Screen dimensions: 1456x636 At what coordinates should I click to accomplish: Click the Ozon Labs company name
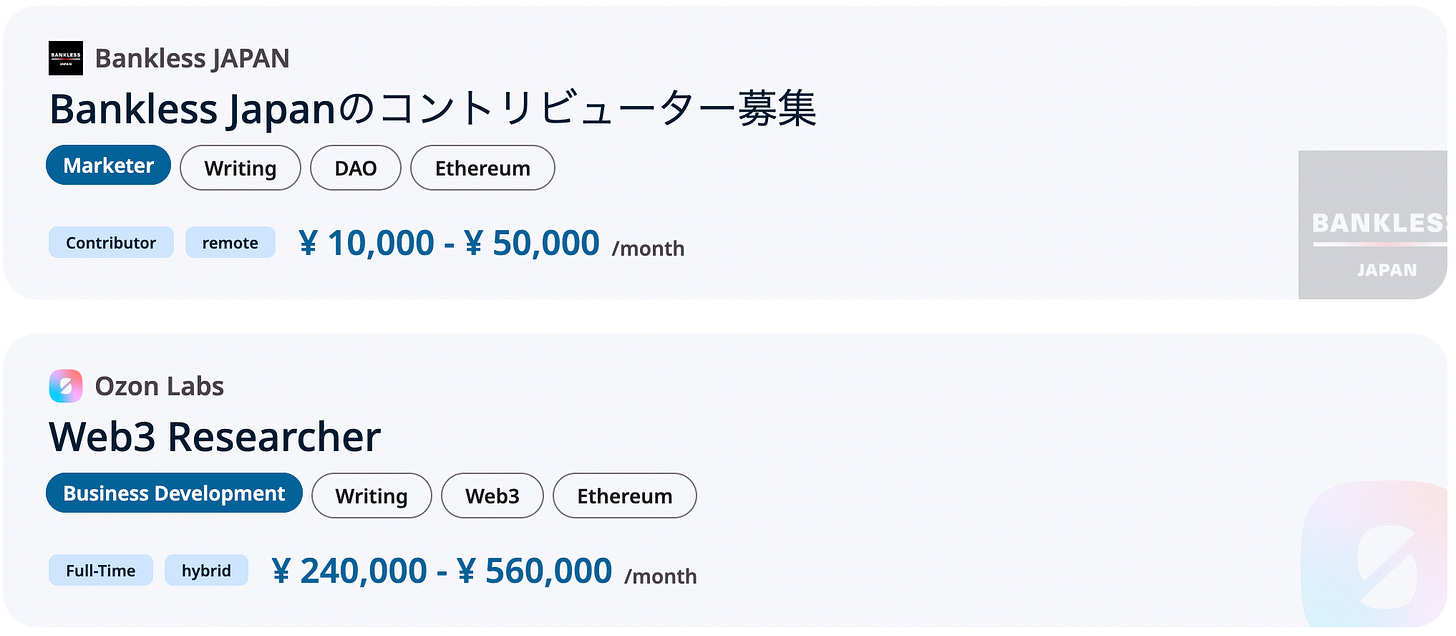(x=159, y=386)
